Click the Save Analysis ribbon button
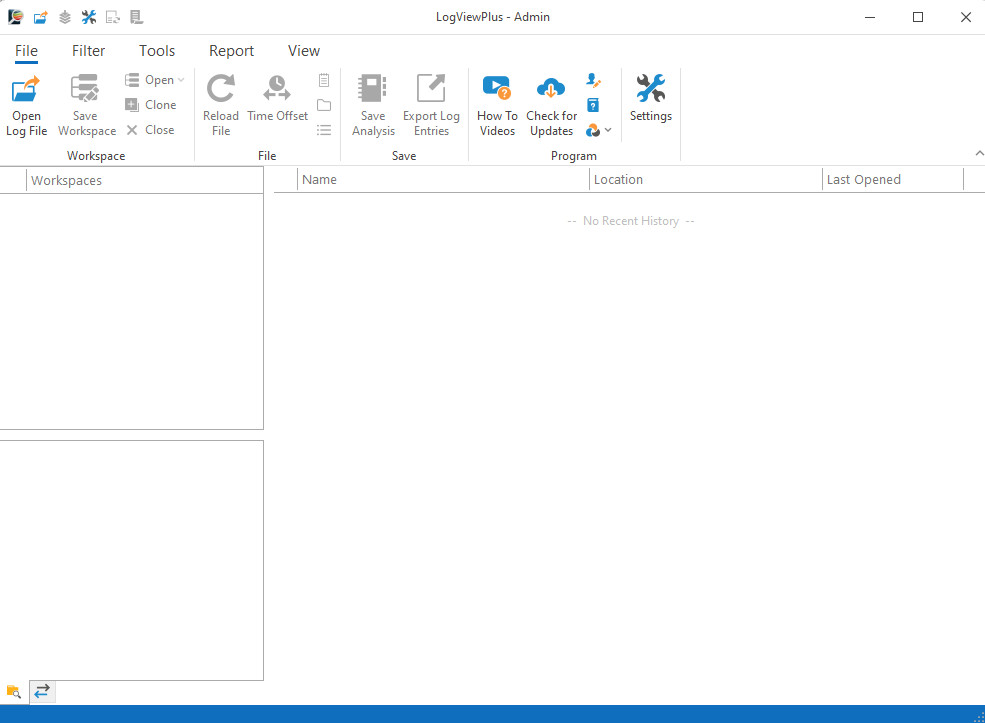The width and height of the screenshot is (985, 723). [373, 106]
